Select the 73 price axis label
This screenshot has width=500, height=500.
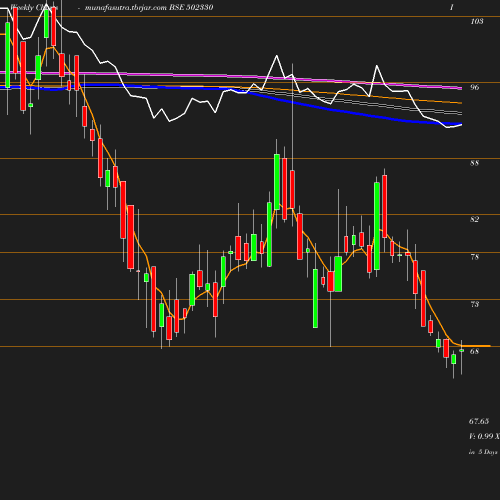pyautogui.click(x=475, y=304)
